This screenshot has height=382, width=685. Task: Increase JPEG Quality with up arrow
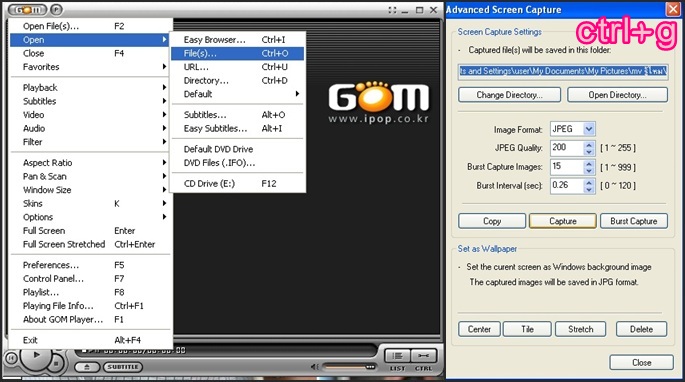(x=589, y=145)
